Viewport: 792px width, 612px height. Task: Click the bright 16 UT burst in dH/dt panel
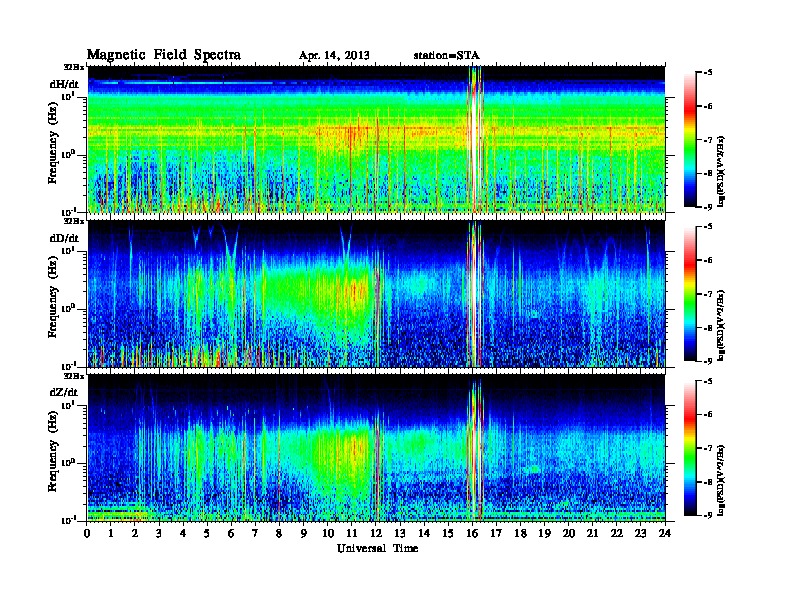pos(475,139)
